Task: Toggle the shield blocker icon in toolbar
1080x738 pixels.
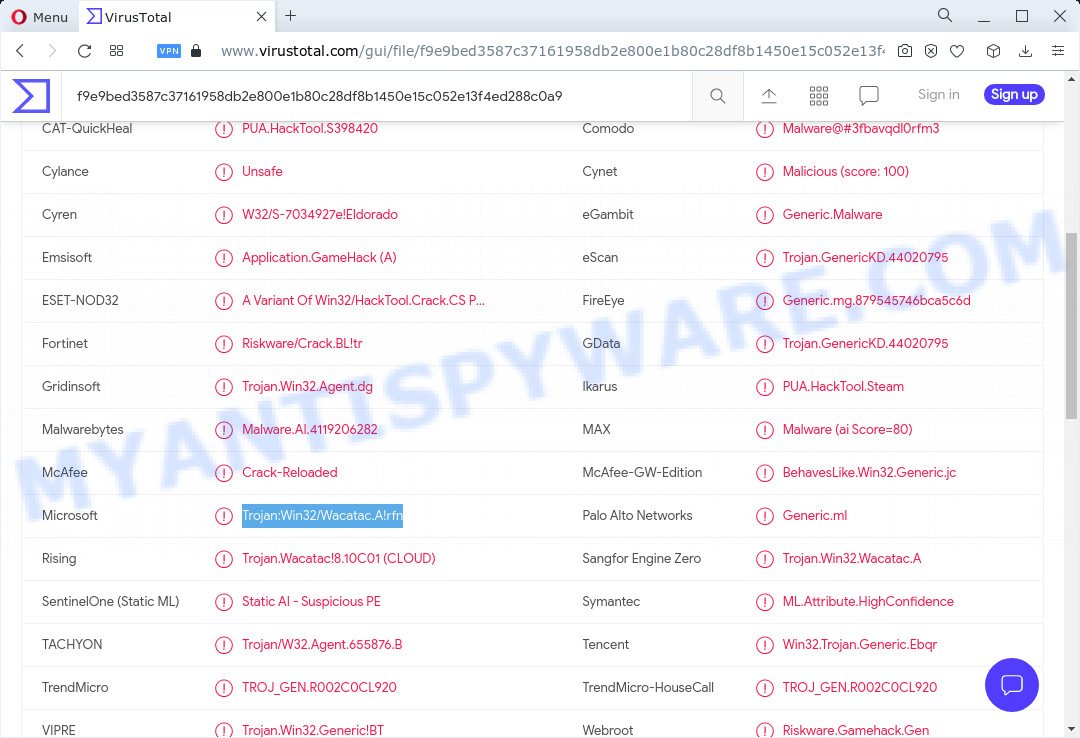Action: point(931,50)
